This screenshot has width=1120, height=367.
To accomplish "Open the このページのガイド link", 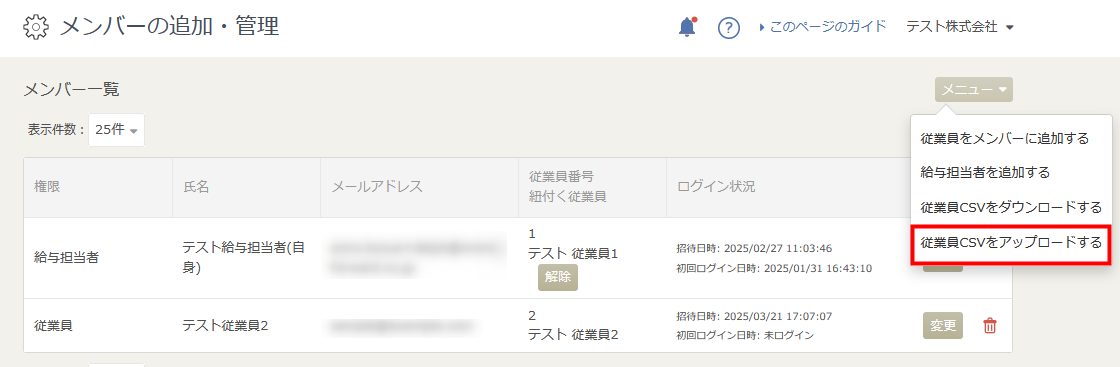I will pyautogui.click(x=828, y=27).
